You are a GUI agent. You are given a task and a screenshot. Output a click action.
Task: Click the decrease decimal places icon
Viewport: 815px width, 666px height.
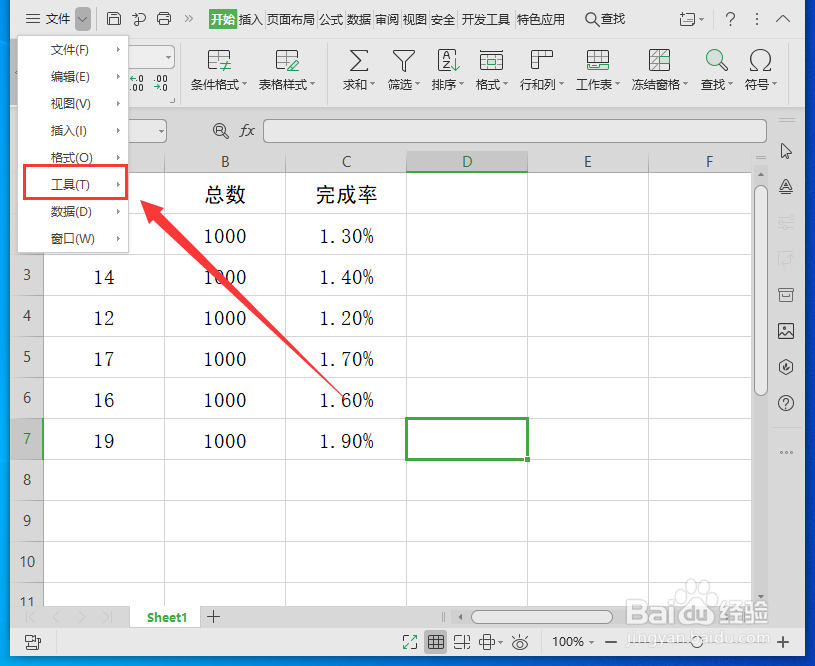point(161,83)
